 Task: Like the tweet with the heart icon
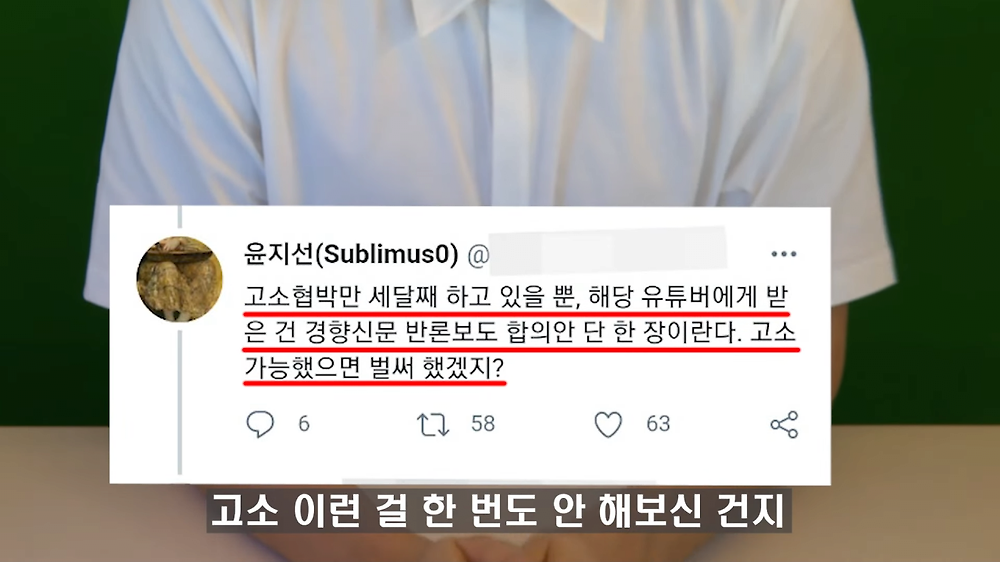click(608, 424)
